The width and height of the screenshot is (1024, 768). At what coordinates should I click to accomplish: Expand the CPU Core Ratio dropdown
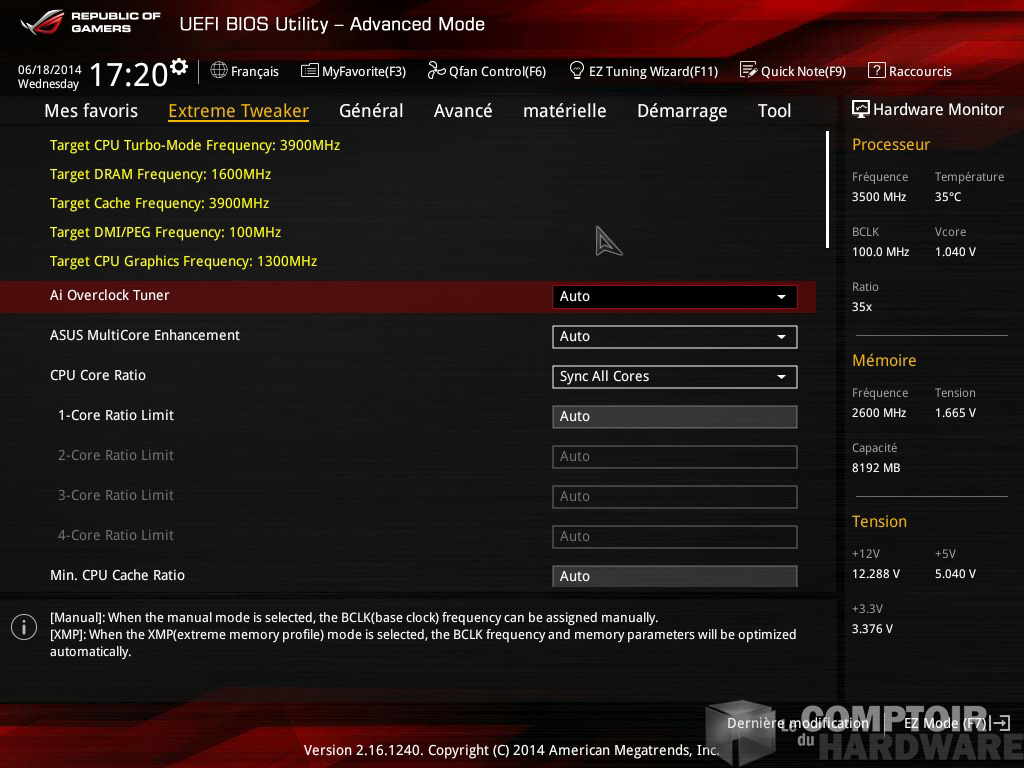tap(675, 377)
